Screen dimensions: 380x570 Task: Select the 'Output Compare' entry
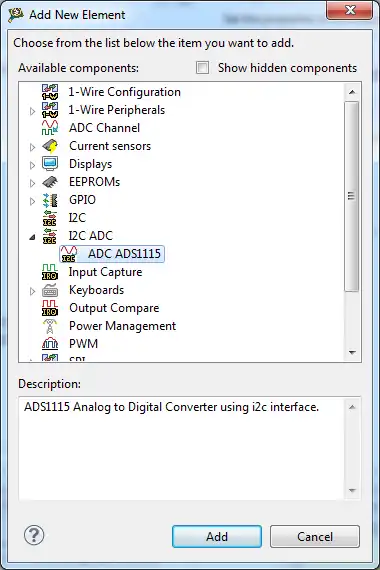[114, 308]
